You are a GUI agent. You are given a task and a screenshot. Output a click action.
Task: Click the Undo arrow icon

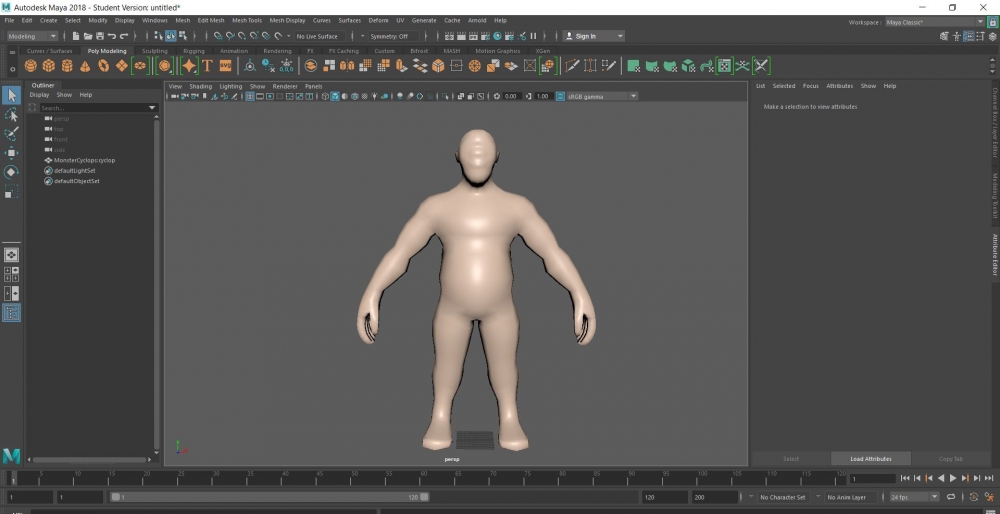(x=112, y=36)
